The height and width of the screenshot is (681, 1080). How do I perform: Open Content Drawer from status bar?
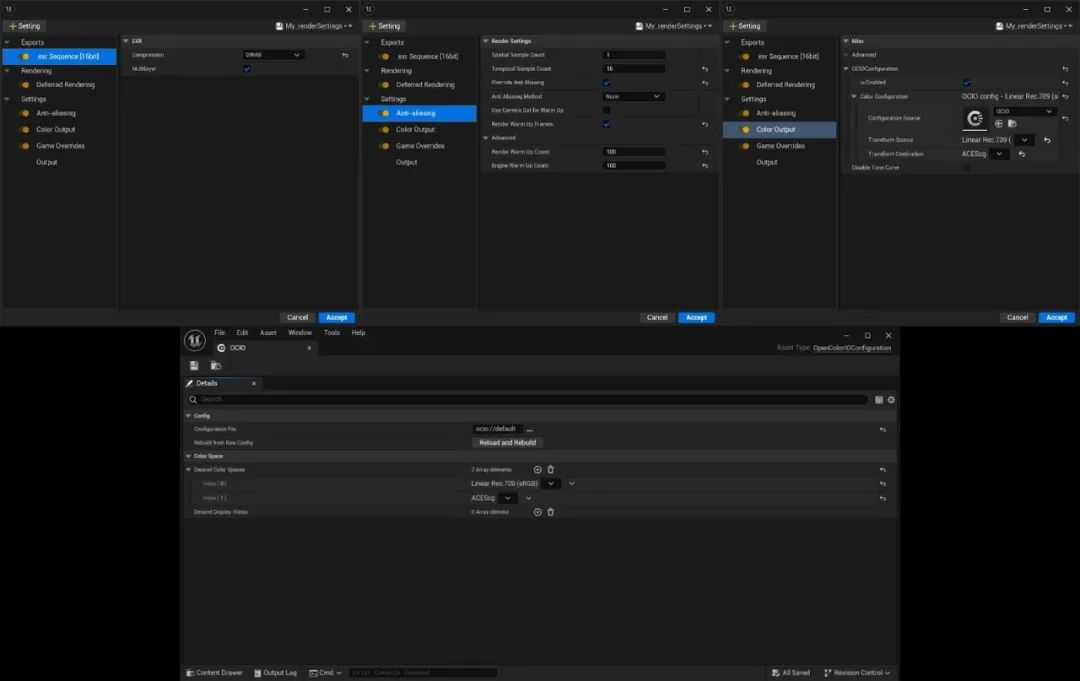(214, 673)
